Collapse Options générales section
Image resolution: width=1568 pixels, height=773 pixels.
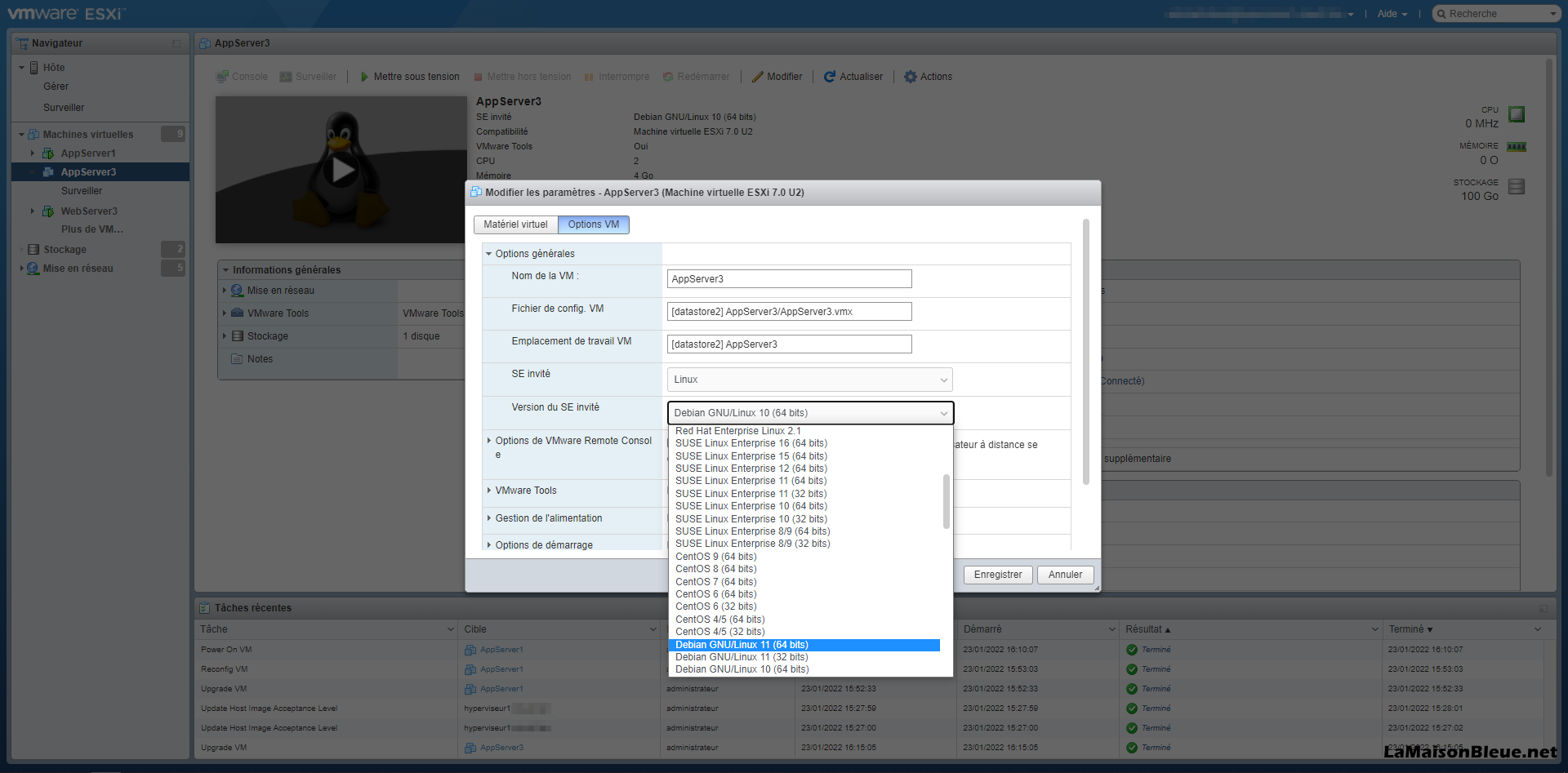click(489, 254)
